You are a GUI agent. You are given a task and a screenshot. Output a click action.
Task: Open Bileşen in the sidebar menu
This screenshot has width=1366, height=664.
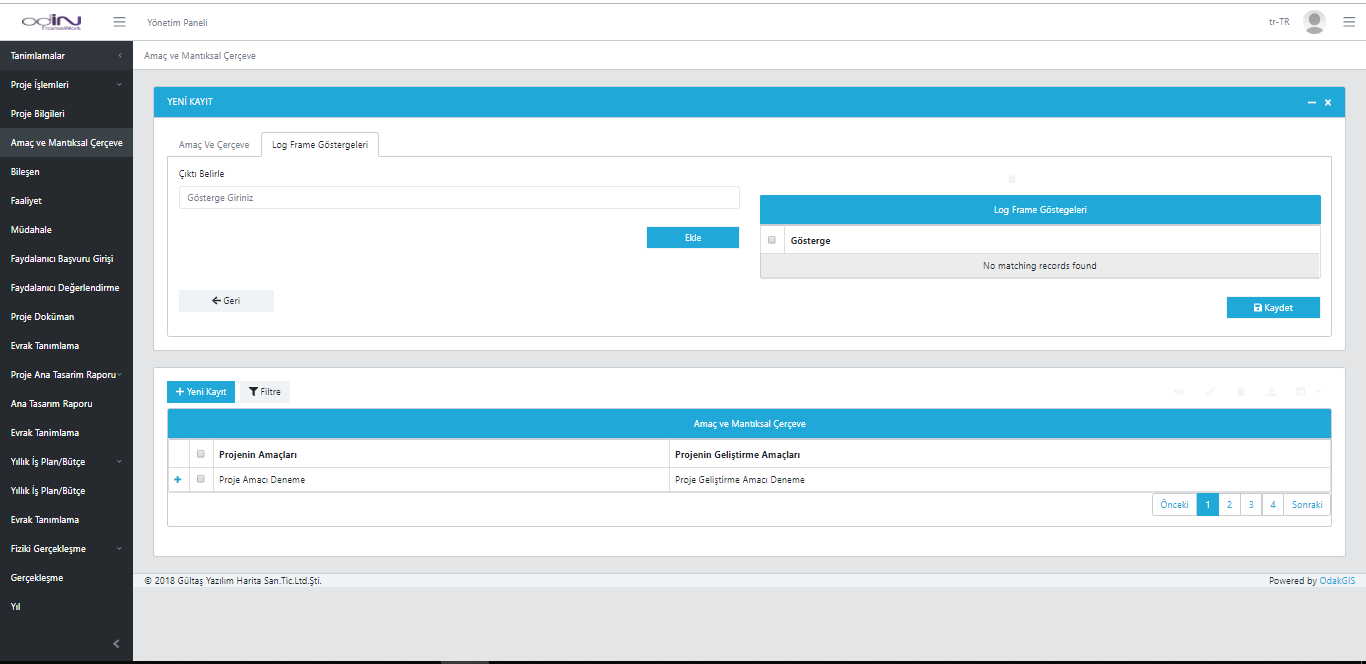25,172
